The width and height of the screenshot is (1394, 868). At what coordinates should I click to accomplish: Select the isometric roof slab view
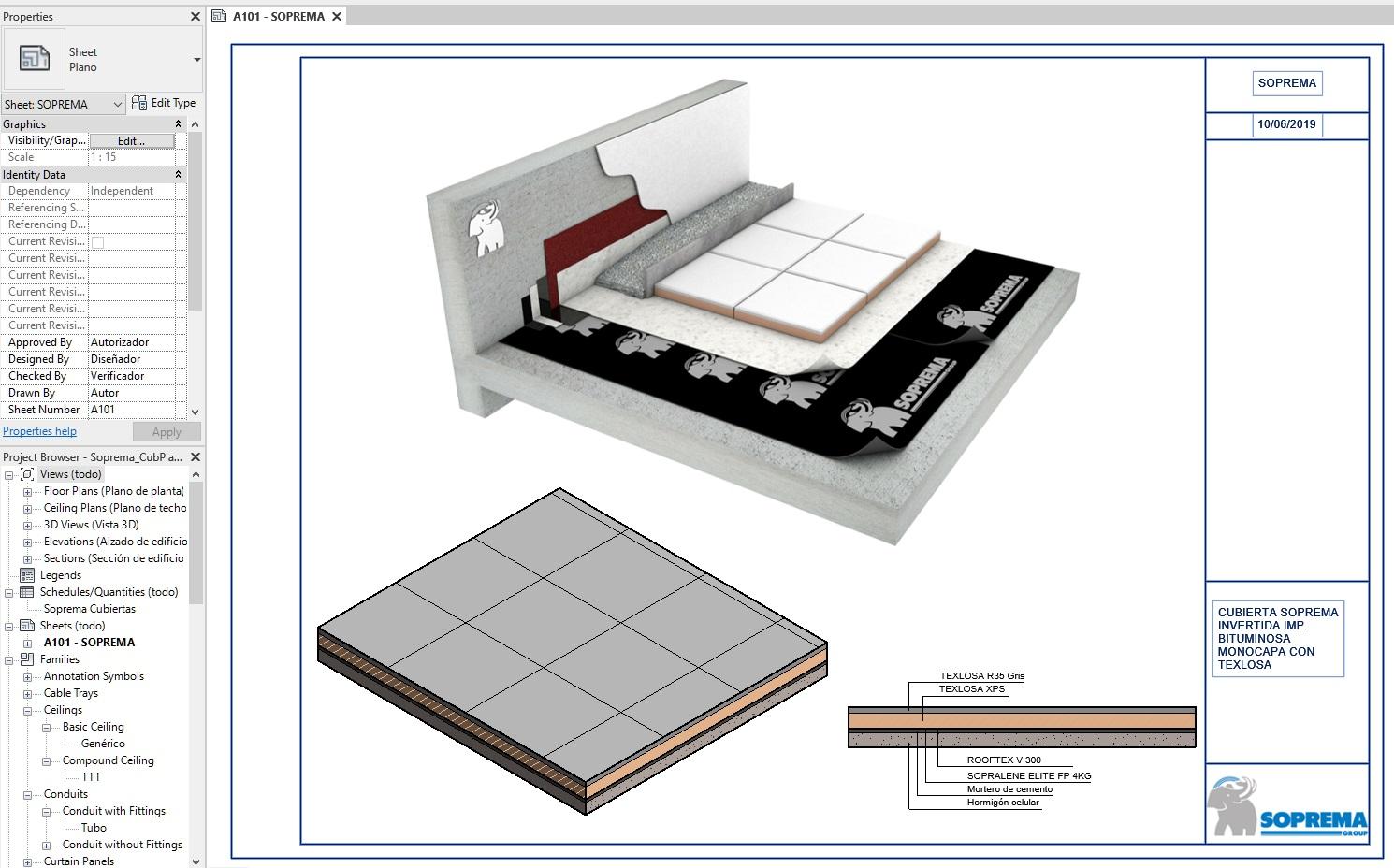(573, 651)
